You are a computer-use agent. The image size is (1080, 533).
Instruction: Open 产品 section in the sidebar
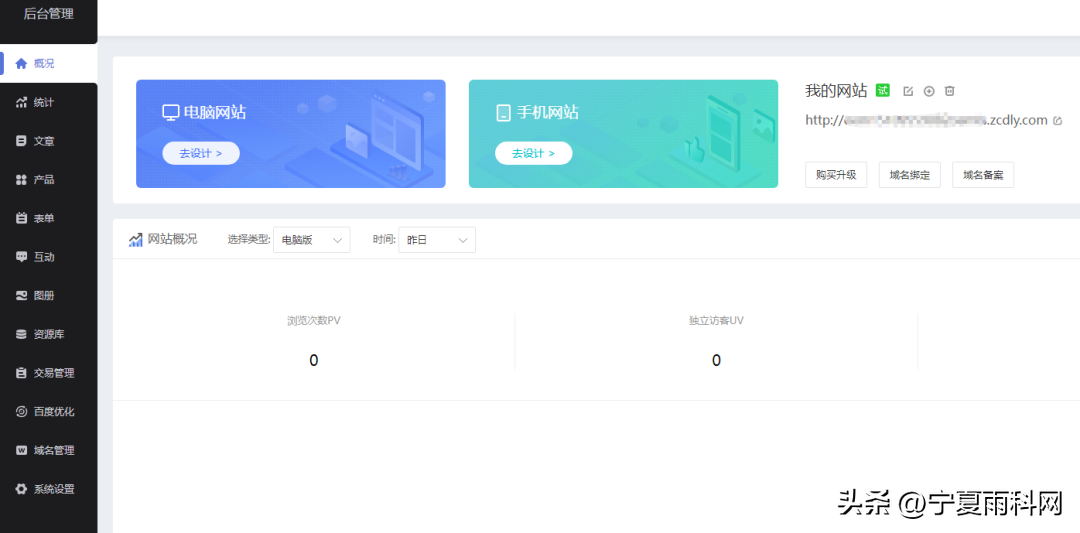[48, 180]
